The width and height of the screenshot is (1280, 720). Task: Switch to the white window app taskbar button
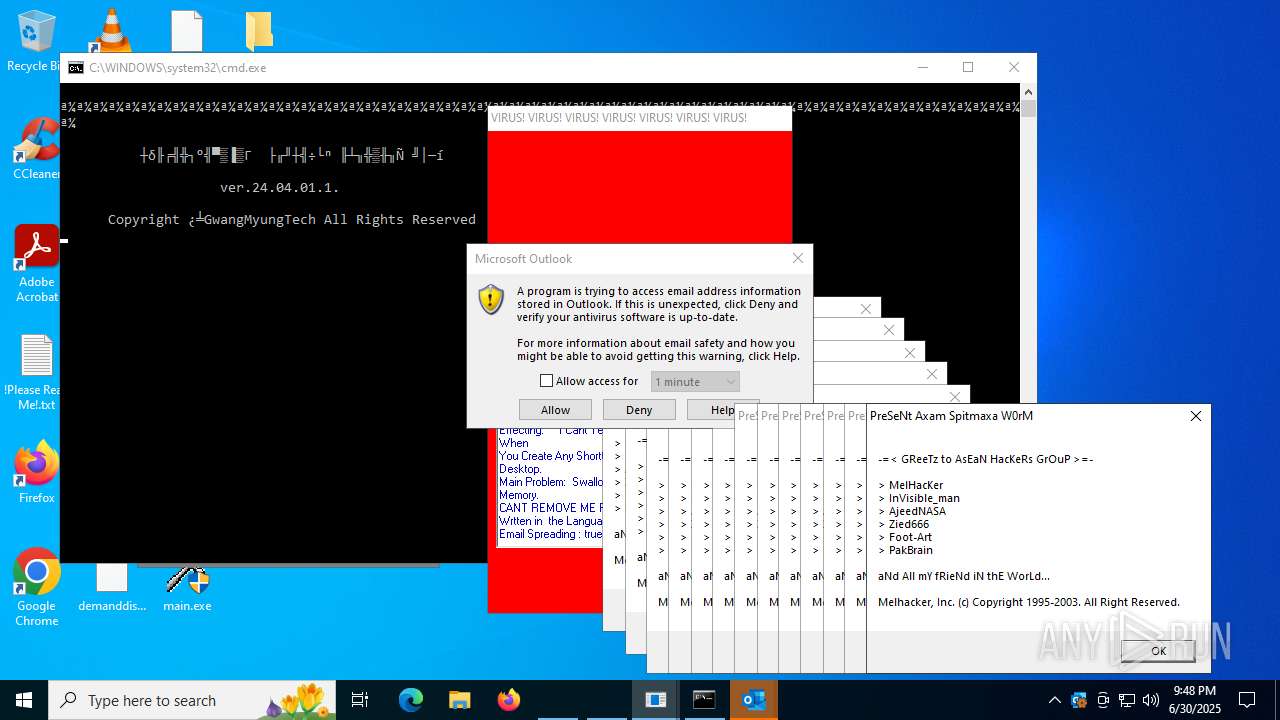[x=656, y=700]
